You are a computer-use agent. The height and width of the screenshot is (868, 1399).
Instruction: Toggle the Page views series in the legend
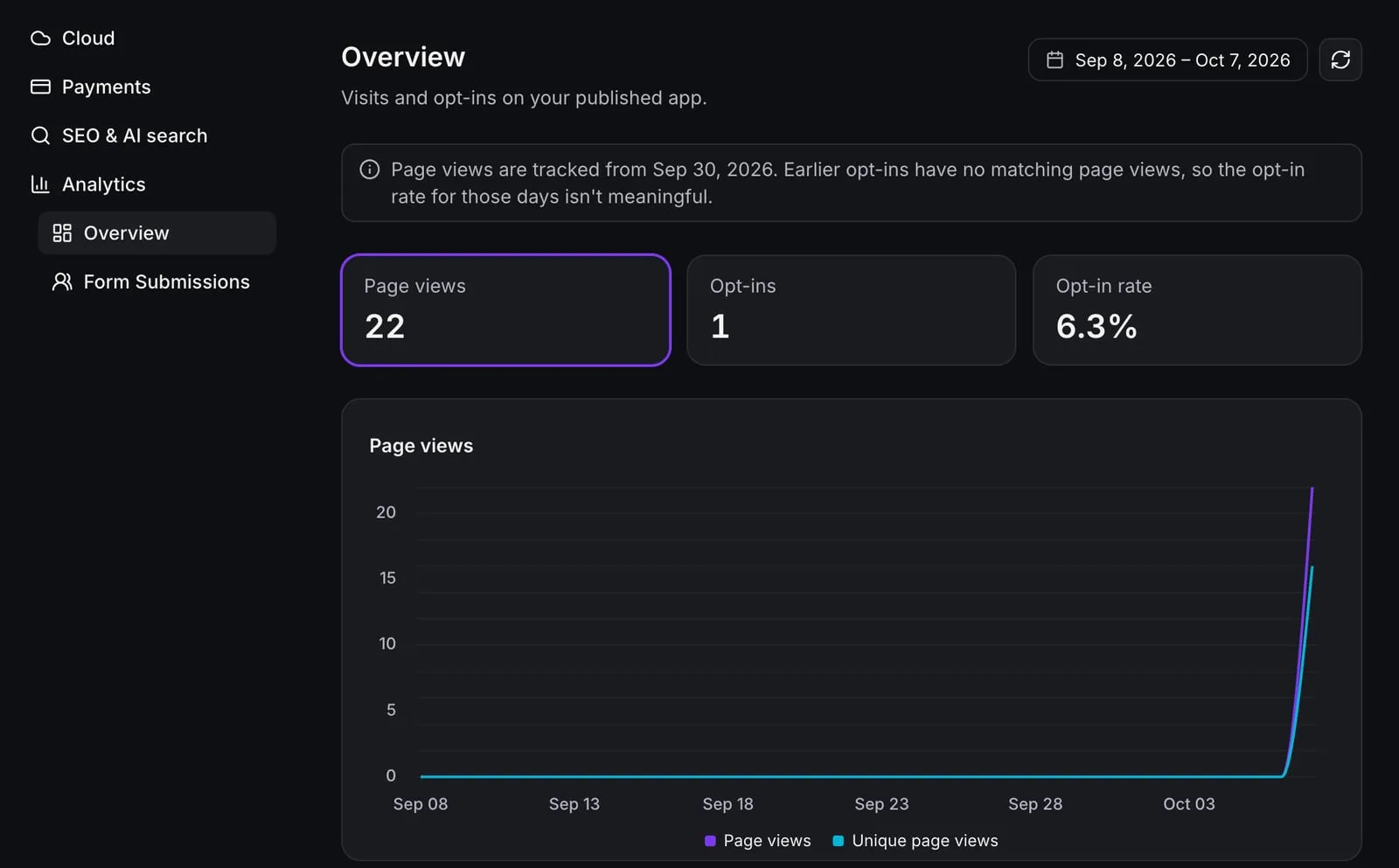pyautogui.click(x=758, y=841)
